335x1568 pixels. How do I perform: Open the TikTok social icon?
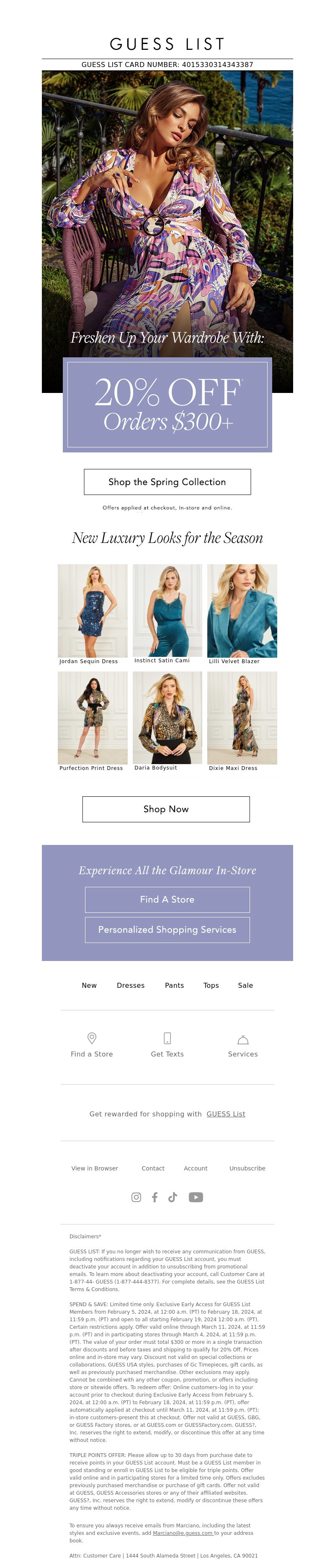tap(173, 1197)
